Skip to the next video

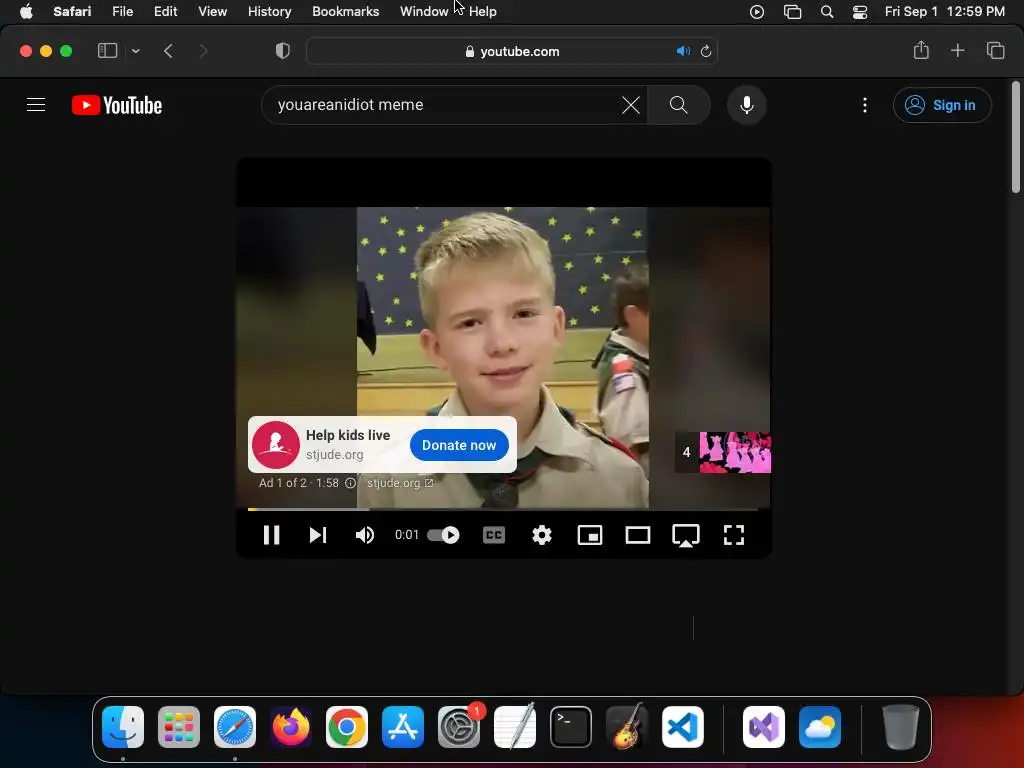point(318,535)
